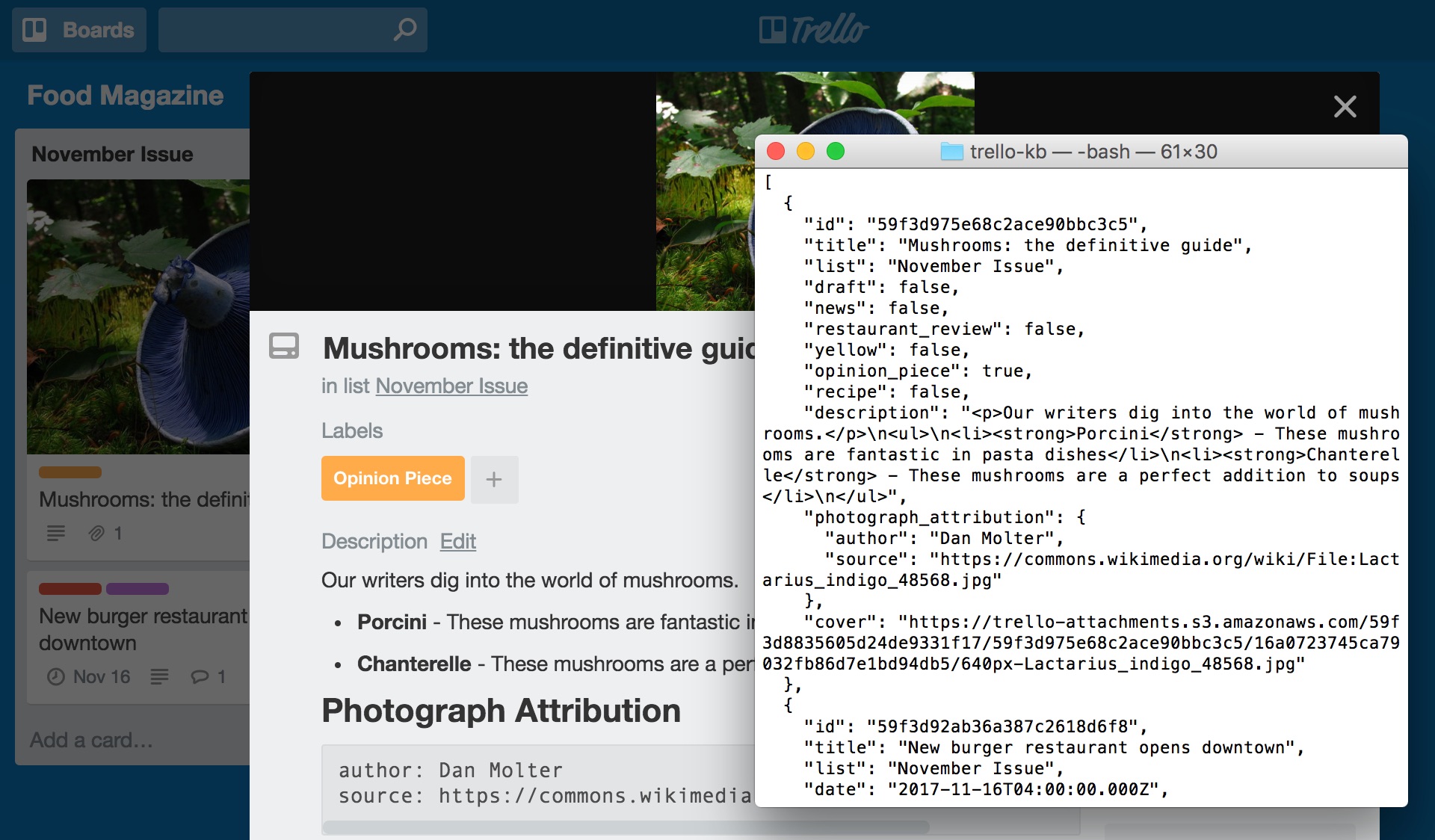The image size is (1435, 840).
Task: Open the November Issue list link
Action: pyautogui.click(x=451, y=386)
